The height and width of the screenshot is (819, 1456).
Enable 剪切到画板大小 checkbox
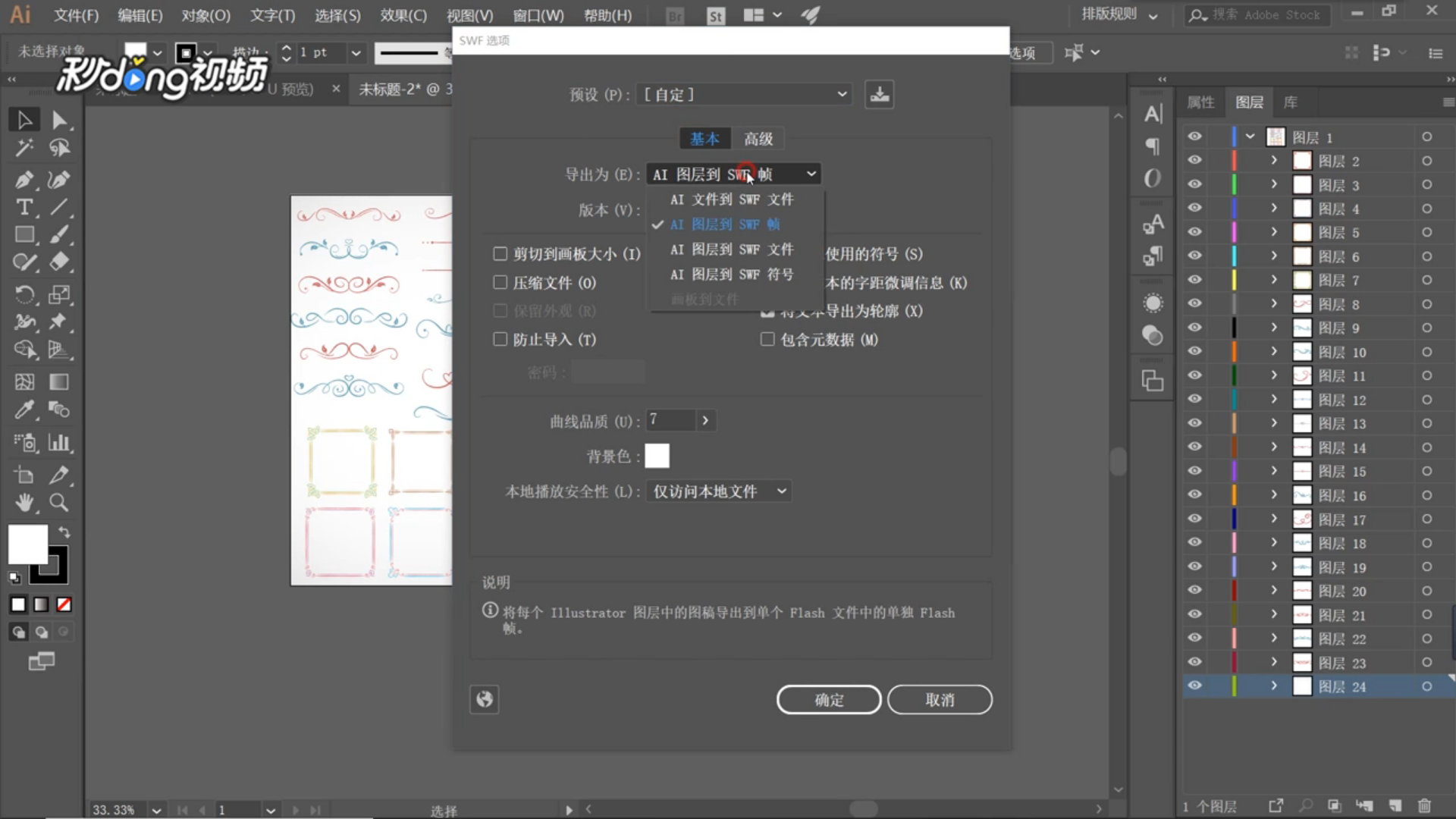[x=500, y=254]
